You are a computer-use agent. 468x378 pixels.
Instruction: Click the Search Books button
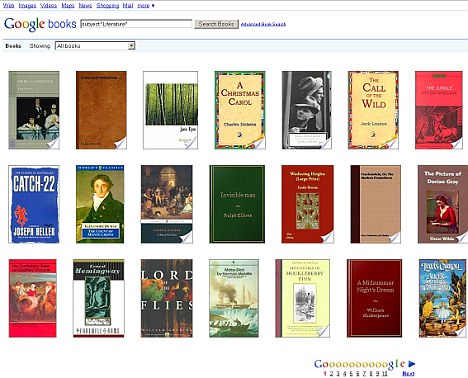[217, 24]
